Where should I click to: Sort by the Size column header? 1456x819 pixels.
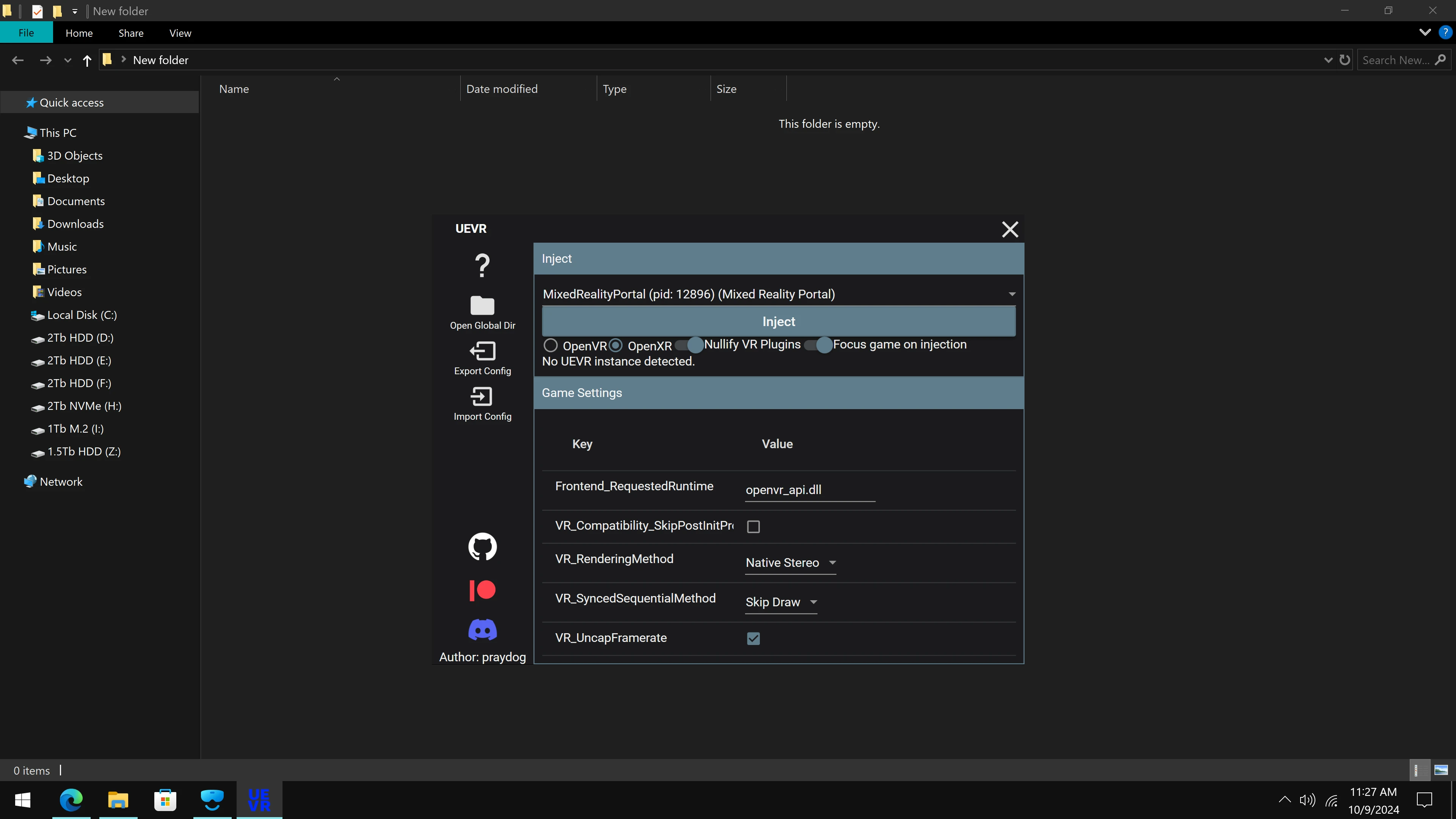(748, 89)
